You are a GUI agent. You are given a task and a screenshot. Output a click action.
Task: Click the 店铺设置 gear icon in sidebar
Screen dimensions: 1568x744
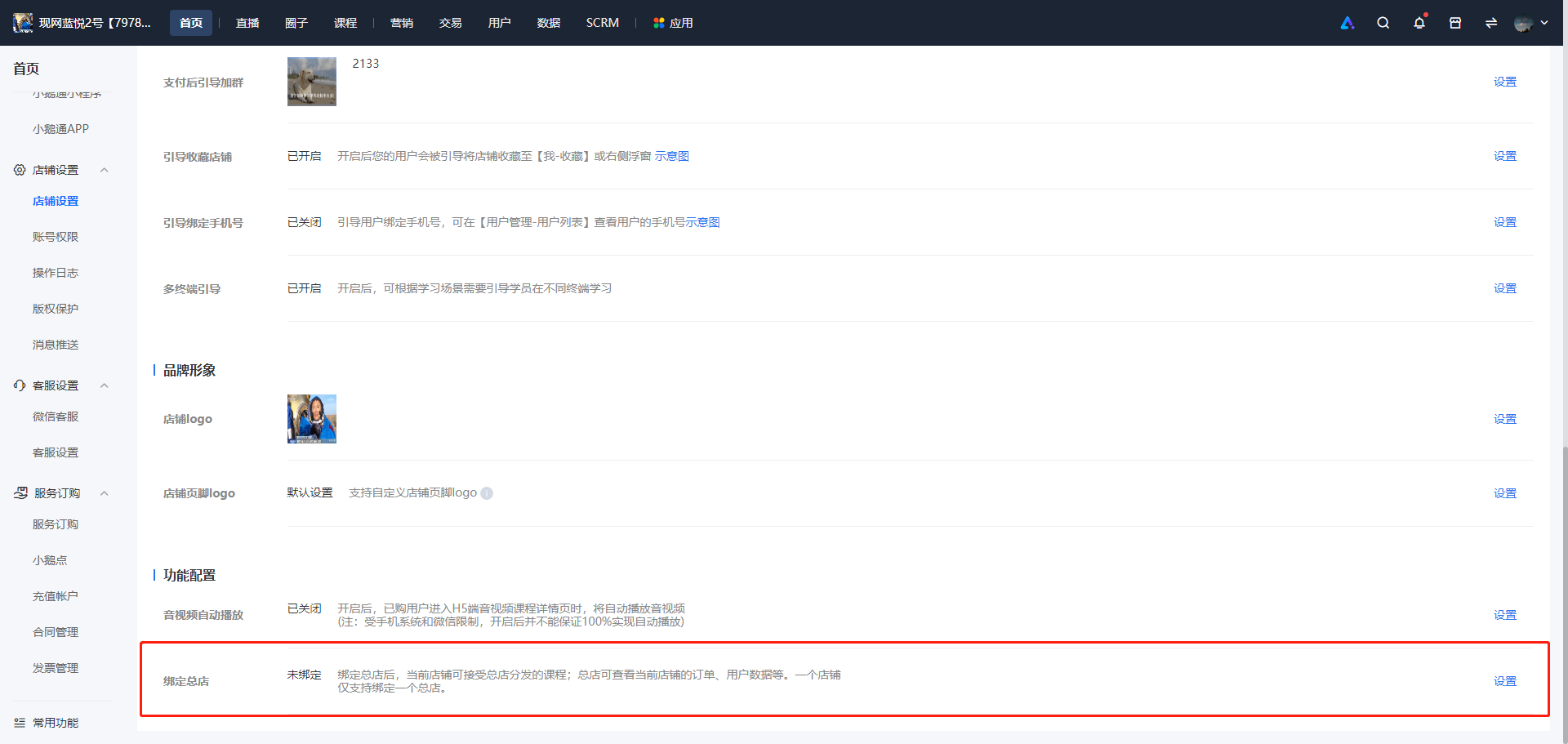pyautogui.click(x=20, y=170)
